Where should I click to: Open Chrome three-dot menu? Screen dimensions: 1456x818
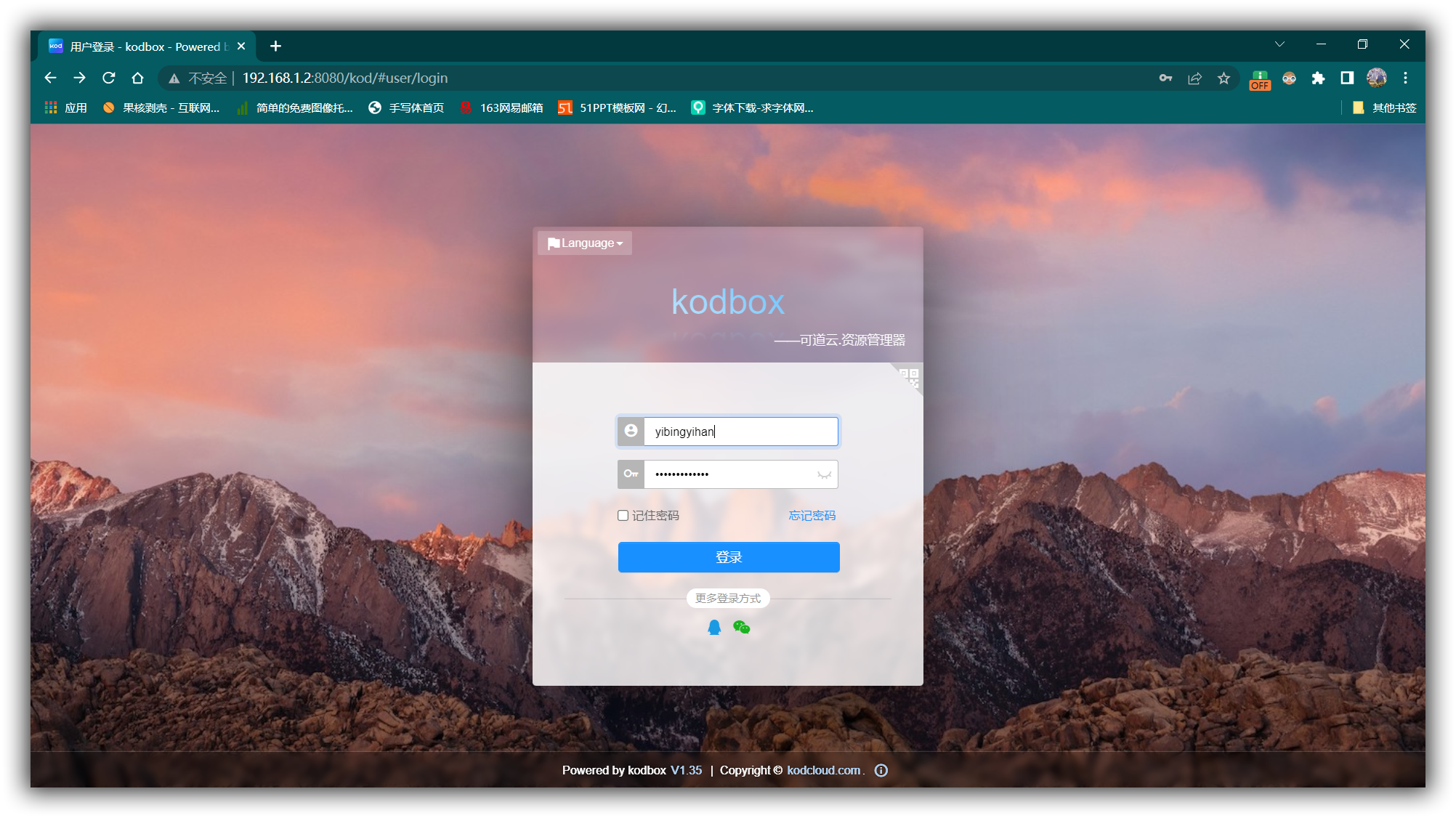[x=1405, y=78]
